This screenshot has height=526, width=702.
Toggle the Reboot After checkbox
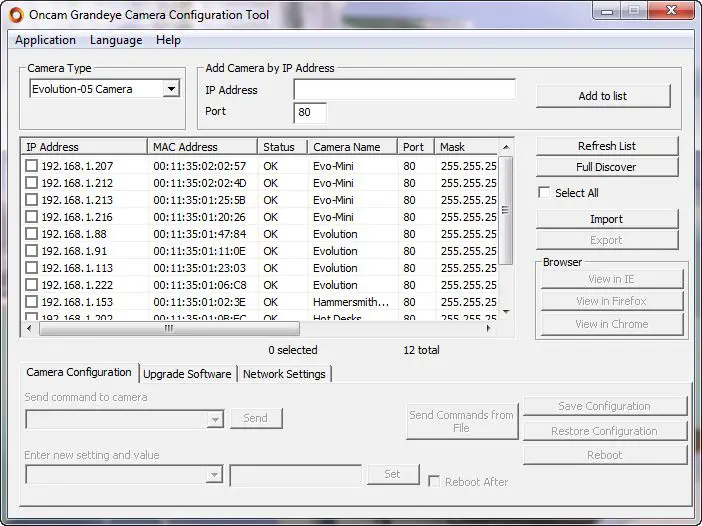pyautogui.click(x=434, y=481)
